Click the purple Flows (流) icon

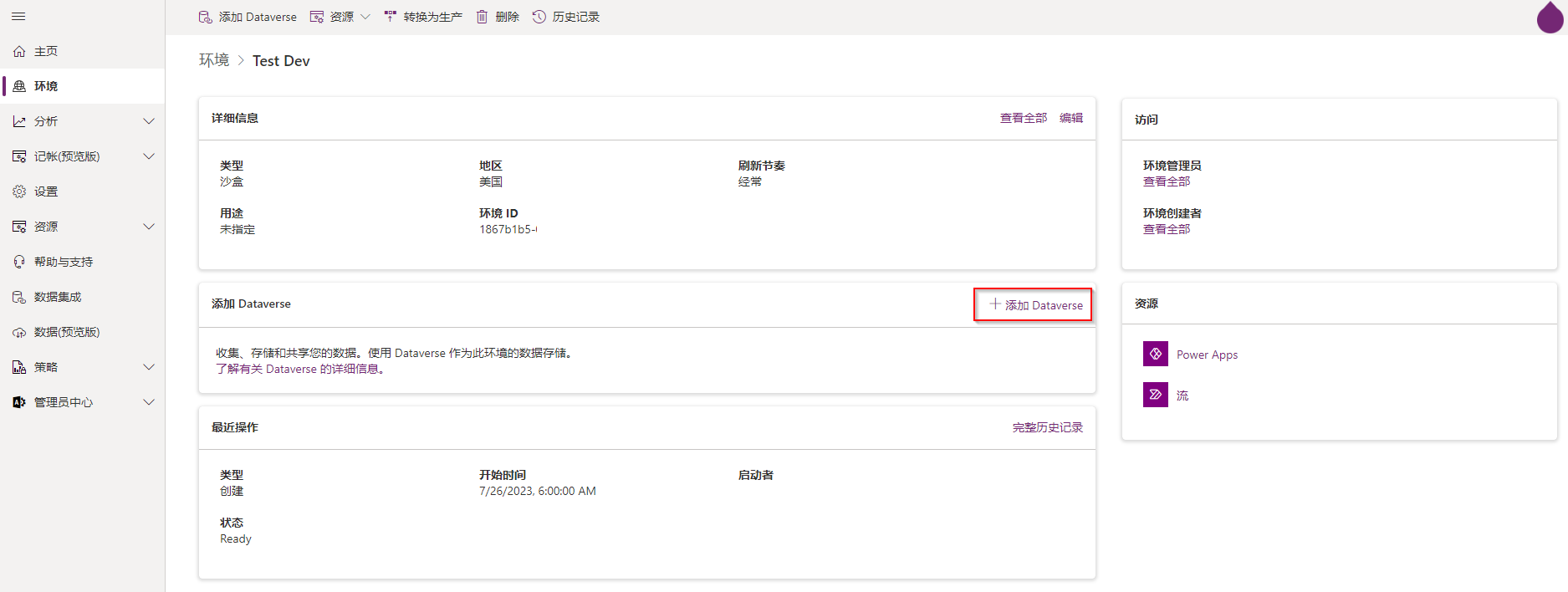[1156, 395]
